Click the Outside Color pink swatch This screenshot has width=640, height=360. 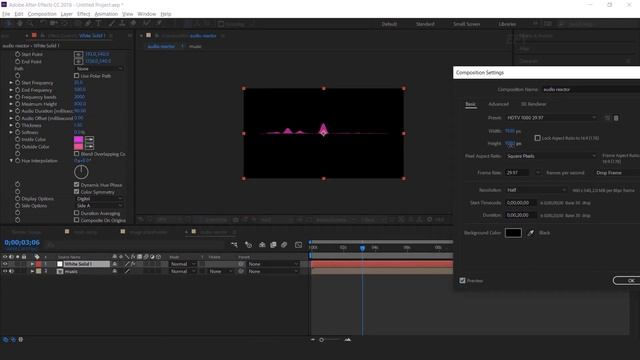point(78,146)
